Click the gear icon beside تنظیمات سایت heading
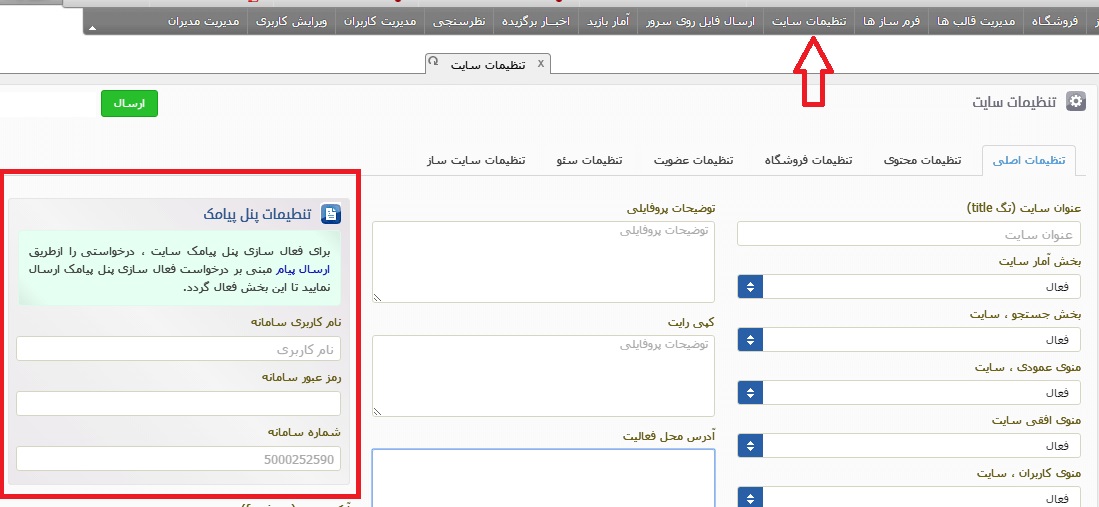 pyautogui.click(x=1075, y=102)
